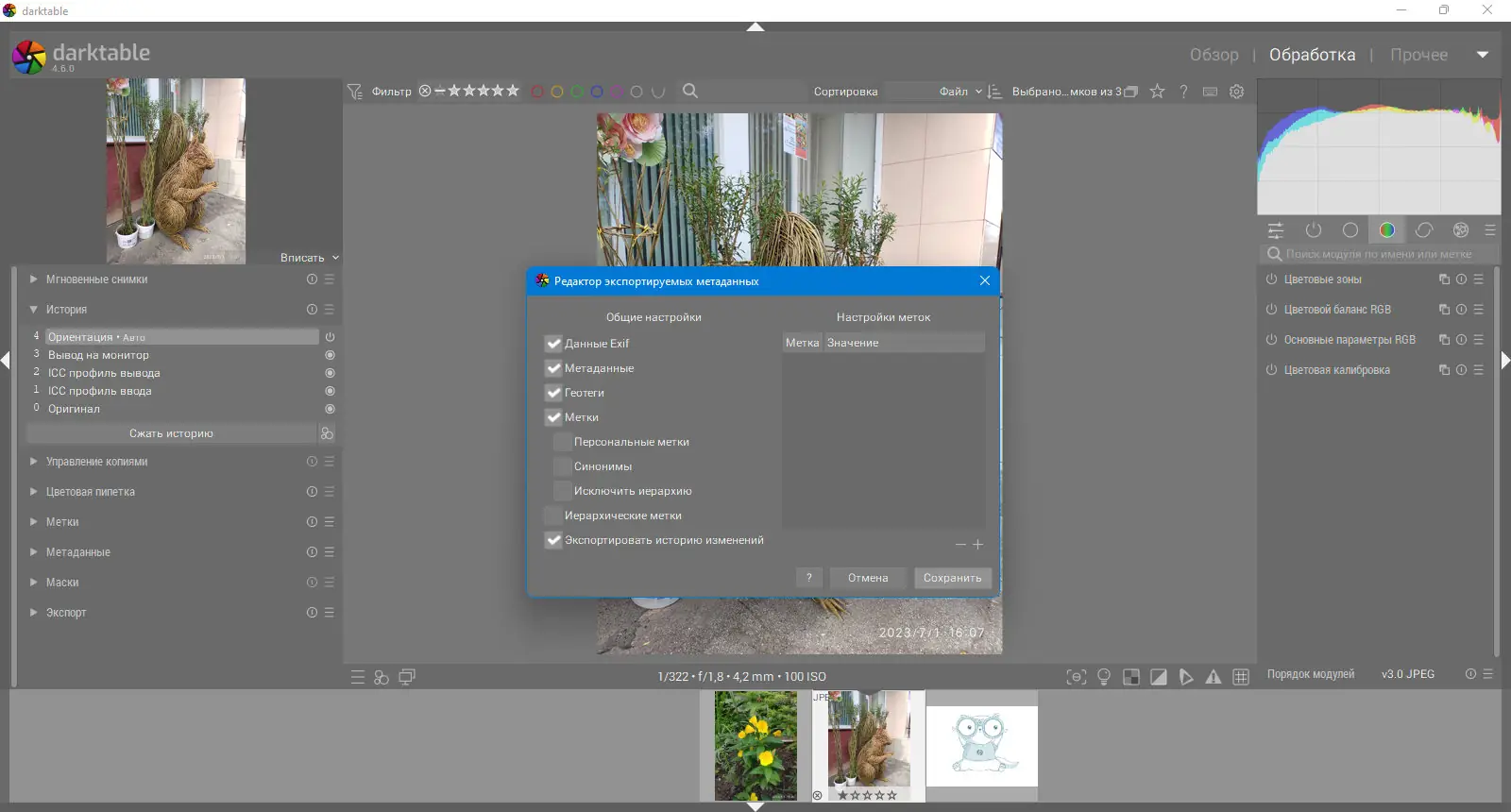This screenshot has width=1511, height=812.
Task: Toggle the grid guides overlay icon
Action: tap(1241, 677)
